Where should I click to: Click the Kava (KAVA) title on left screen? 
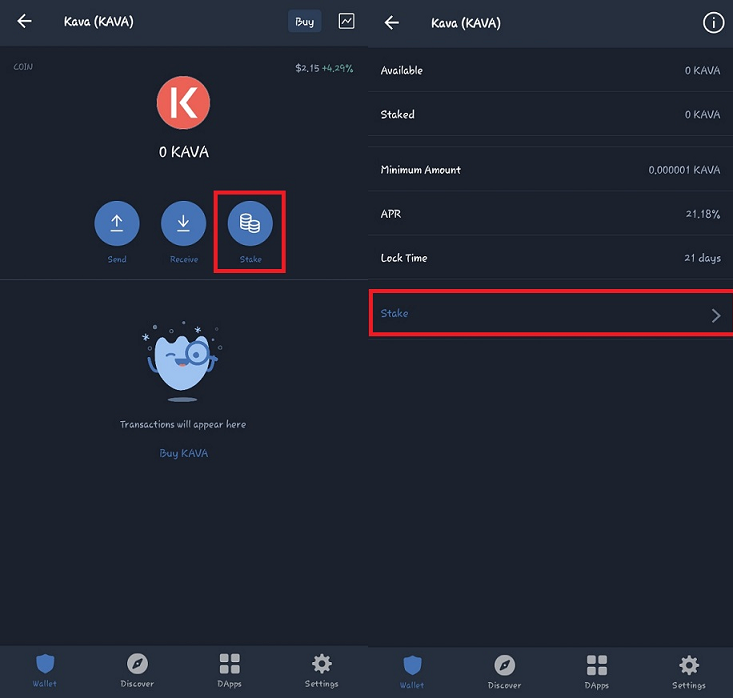coord(99,22)
